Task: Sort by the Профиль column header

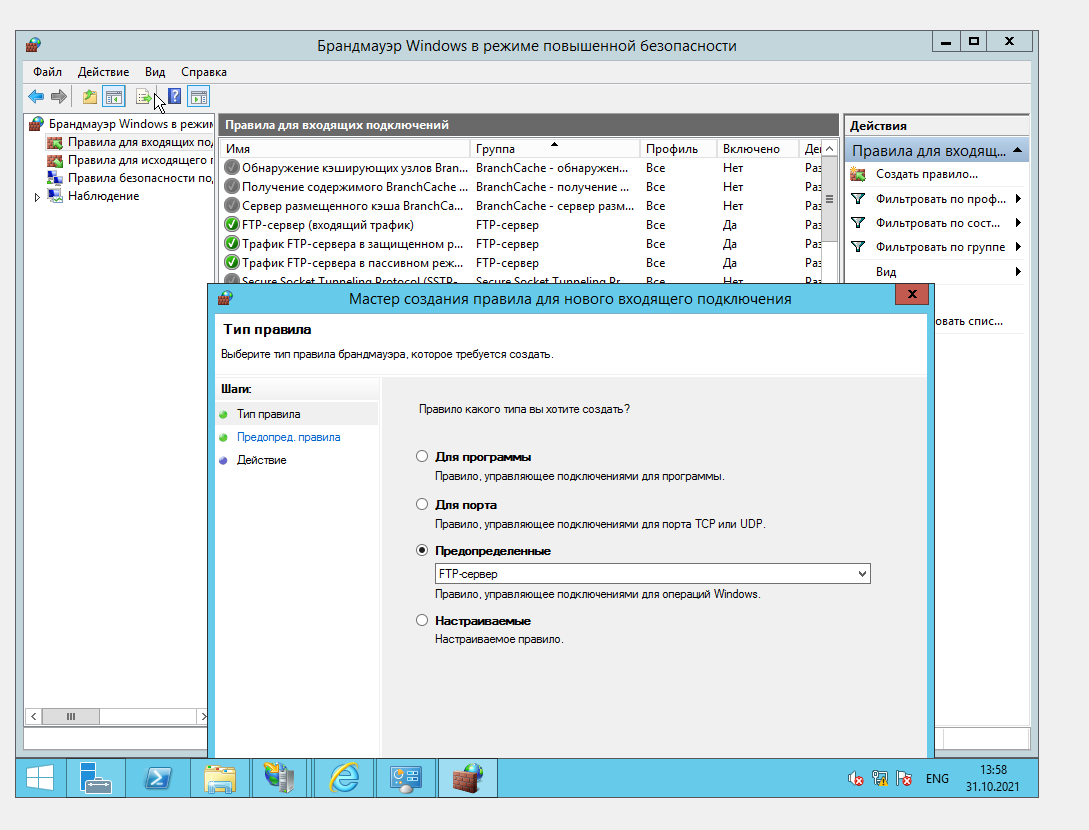Action: pos(678,149)
